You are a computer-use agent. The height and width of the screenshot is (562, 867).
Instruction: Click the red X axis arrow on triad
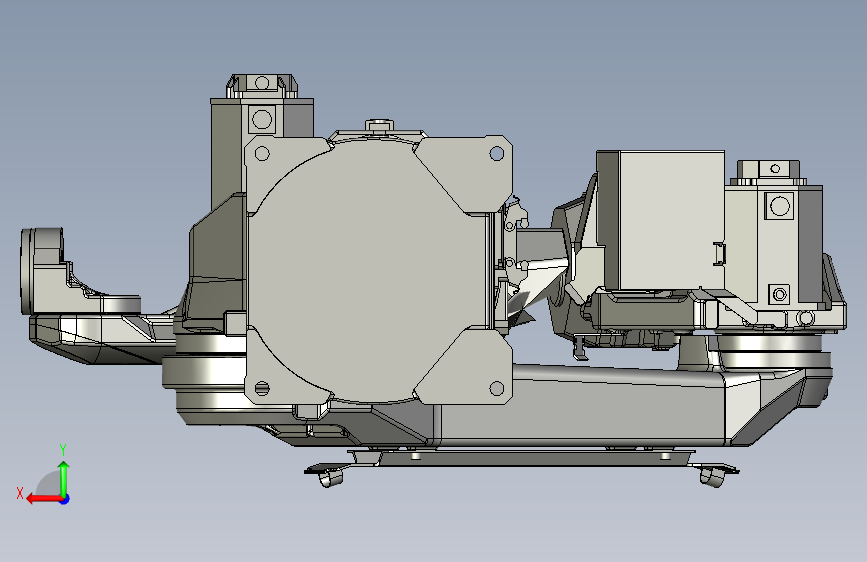click(43, 499)
